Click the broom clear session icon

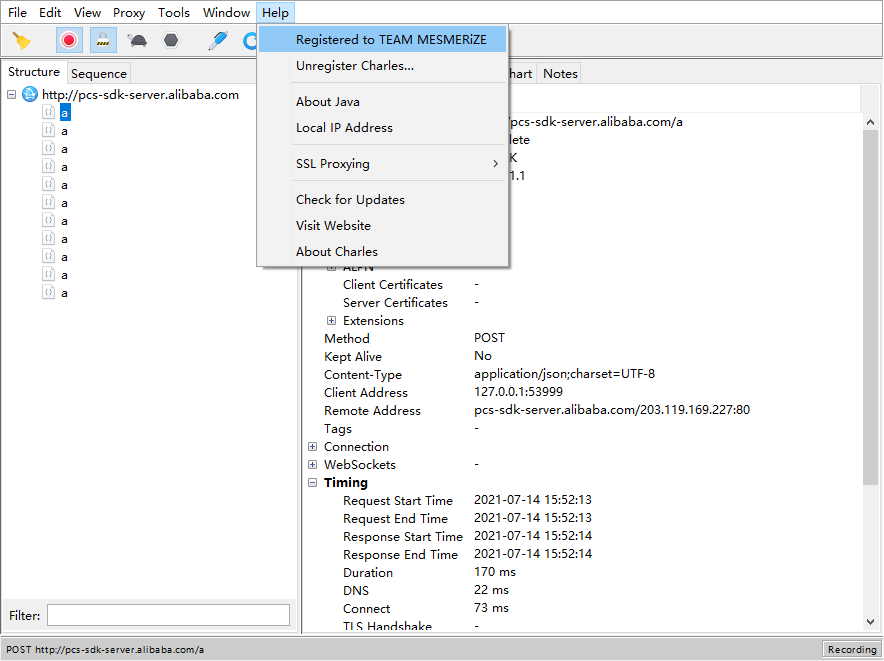pyautogui.click(x=22, y=41)
